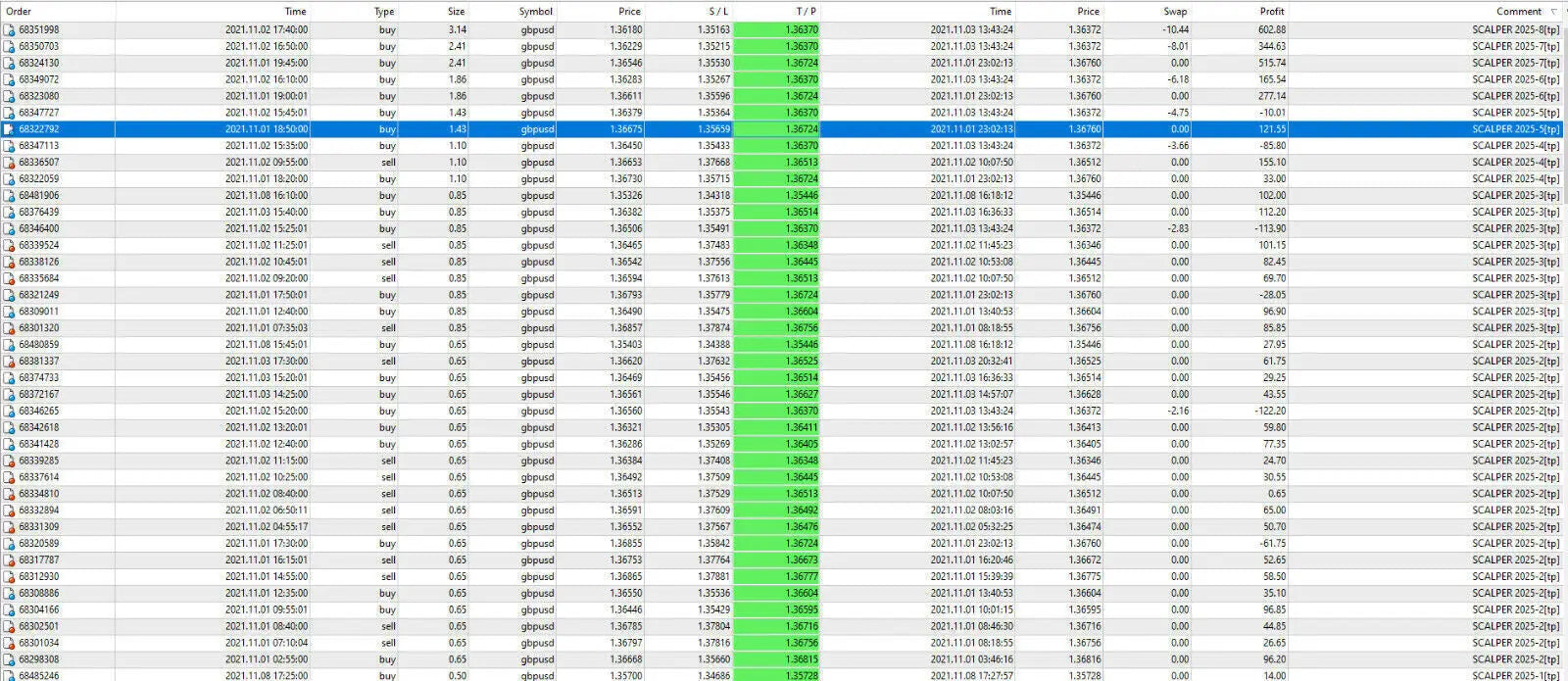Select order number 68341428

(x=38, y=444)
